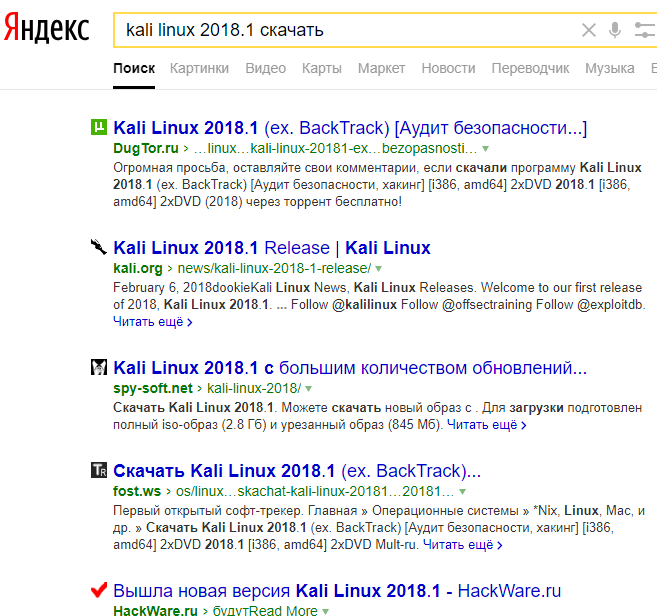
Task: Open Kali Linux 2018.1 Release result
Action: [272, 248]
